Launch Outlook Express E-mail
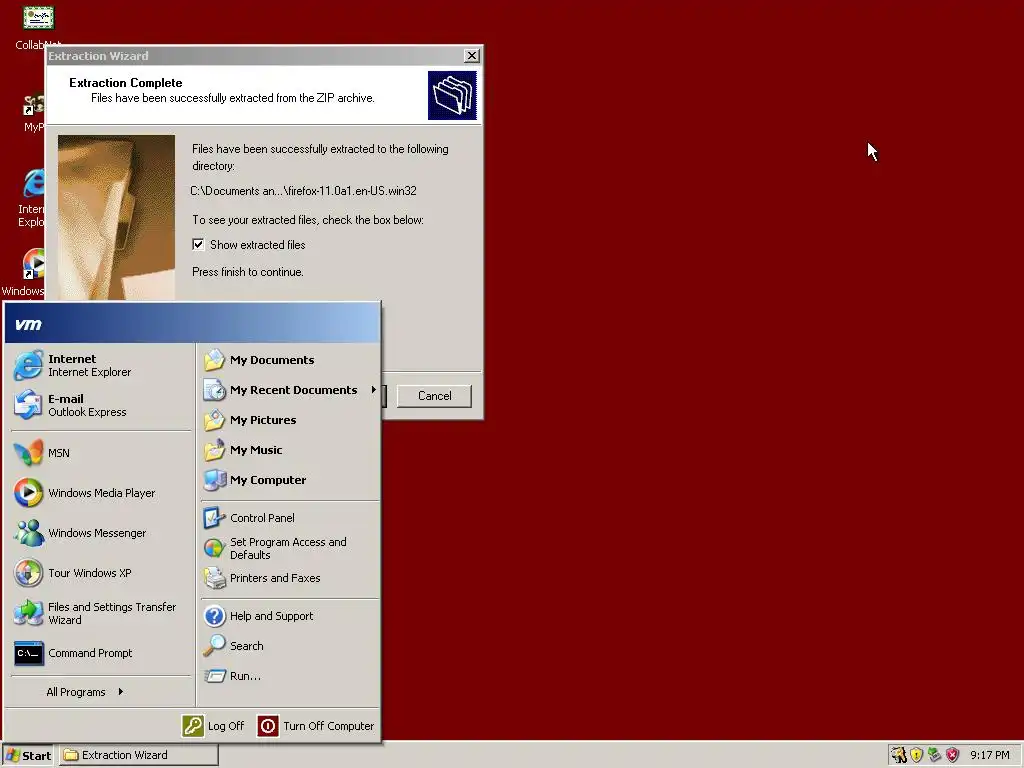The height and width of the screenshot is (768, 1024). pyautogui.click(x=100, y=405)
